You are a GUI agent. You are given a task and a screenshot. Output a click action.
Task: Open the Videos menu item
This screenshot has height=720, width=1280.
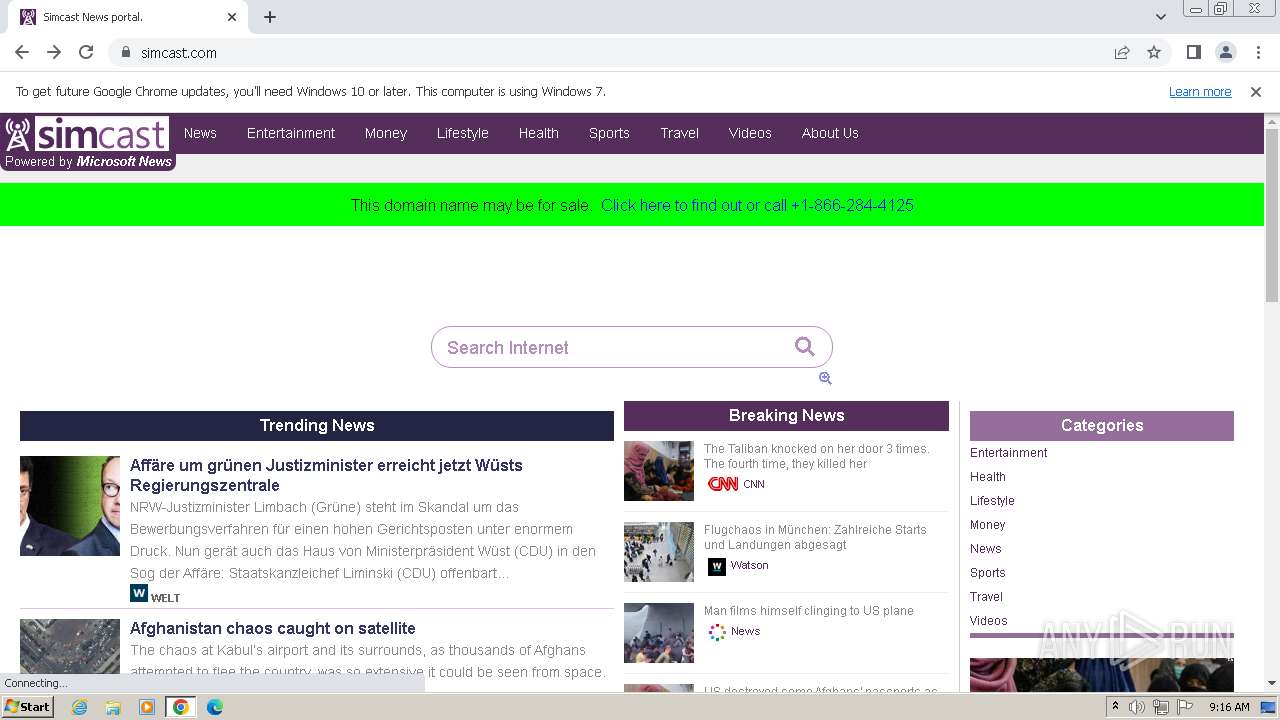point(750,133)
